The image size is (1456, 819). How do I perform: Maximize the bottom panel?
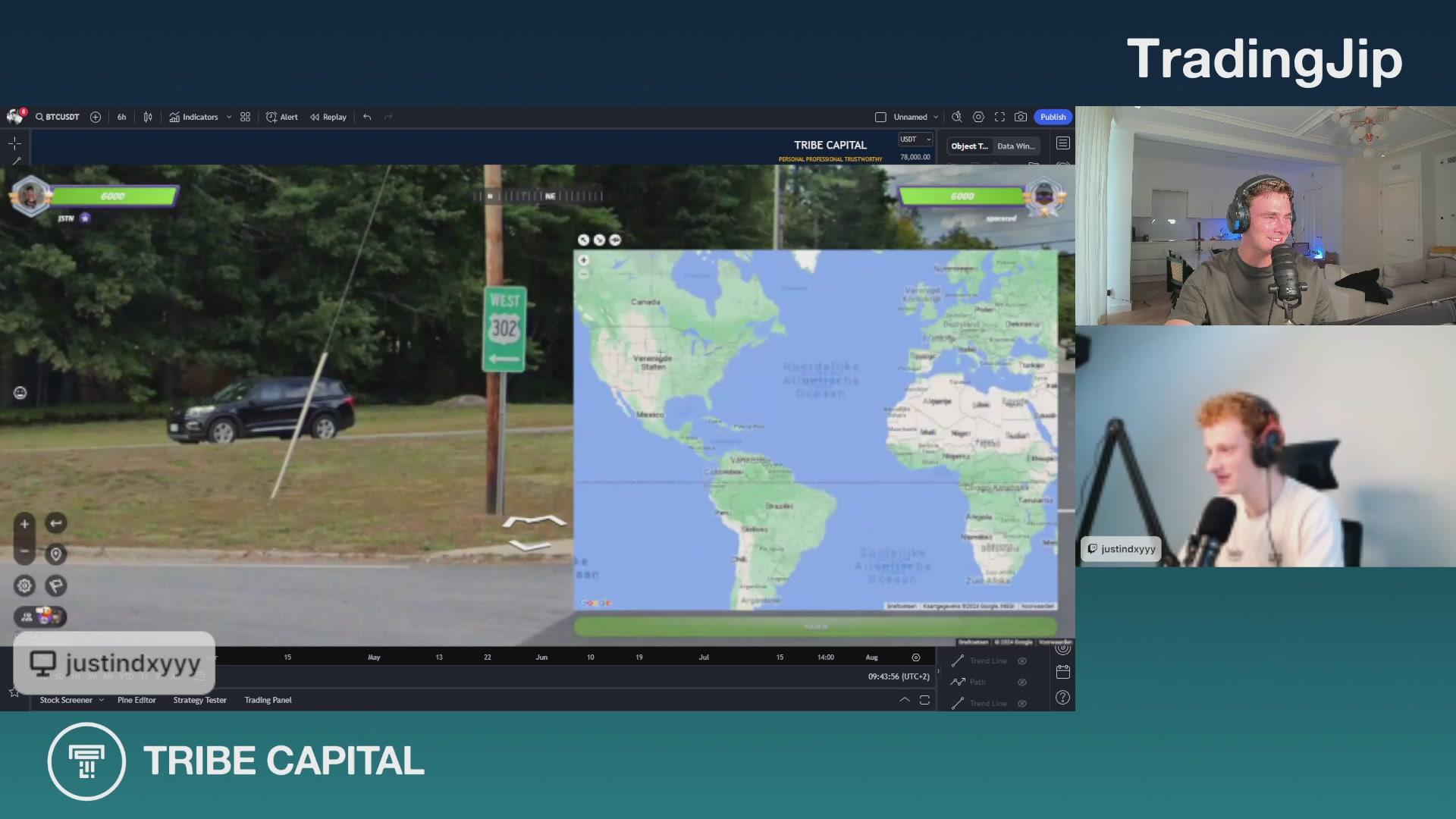pyautogui.click(x=924, y=700)
